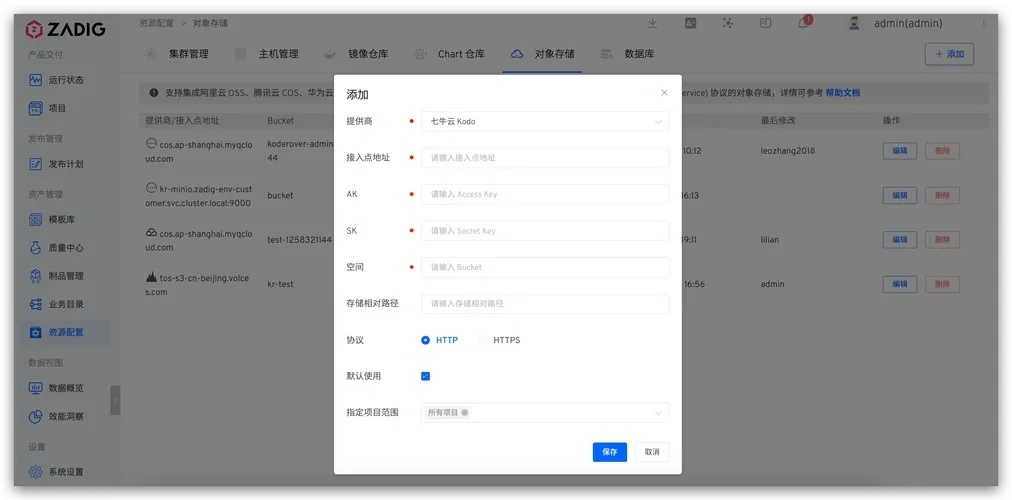Image resolution: width=1012 pixels, height=500 pixels.
Task: Remove the 所有项目 tag
Action: pos(465,412)
